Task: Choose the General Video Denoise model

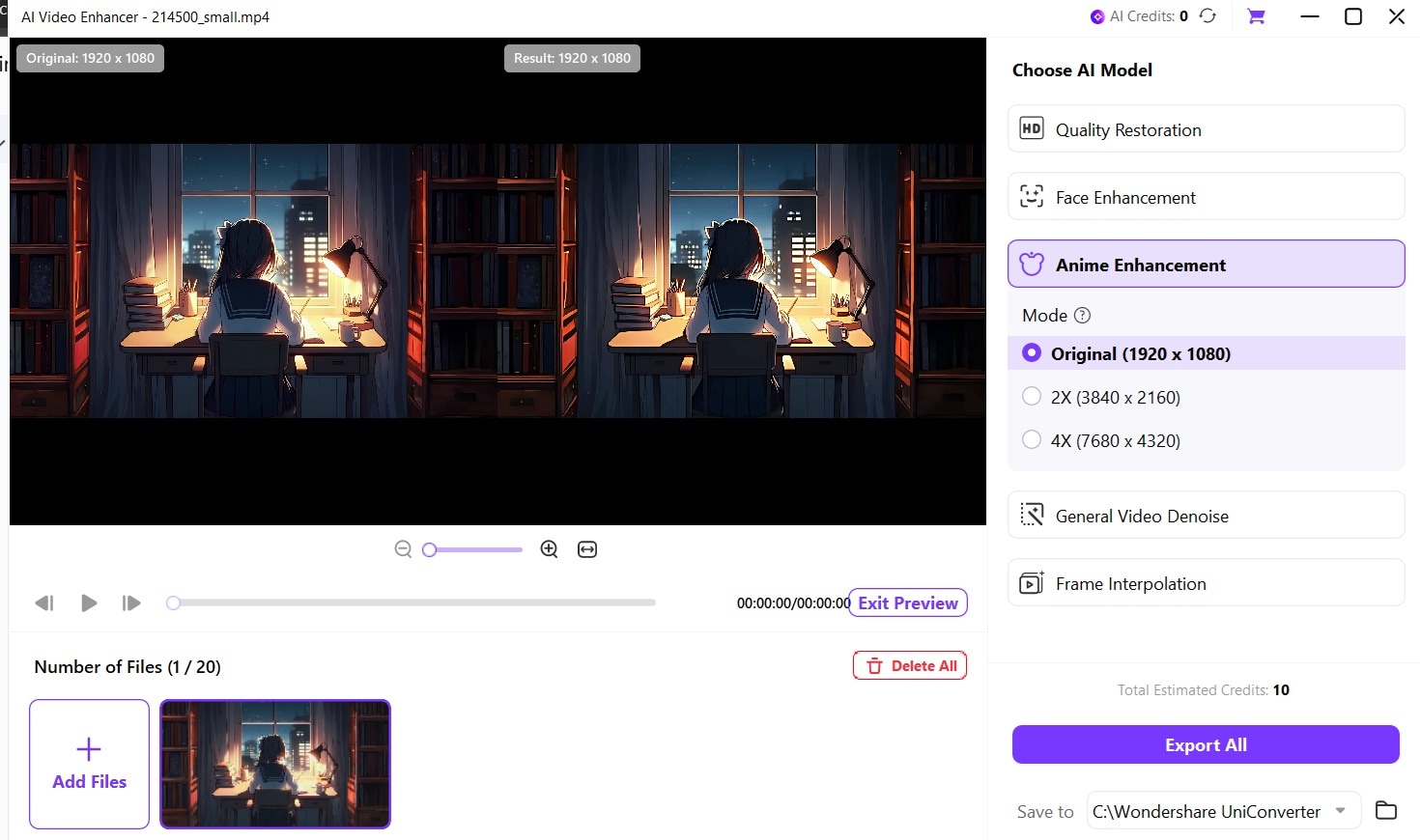Action: (x=1207, y=515)
